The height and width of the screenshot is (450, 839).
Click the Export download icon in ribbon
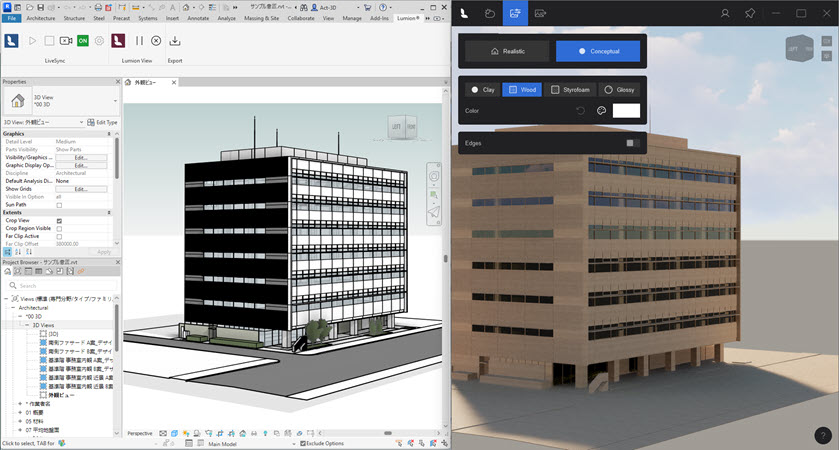(175, 41)
